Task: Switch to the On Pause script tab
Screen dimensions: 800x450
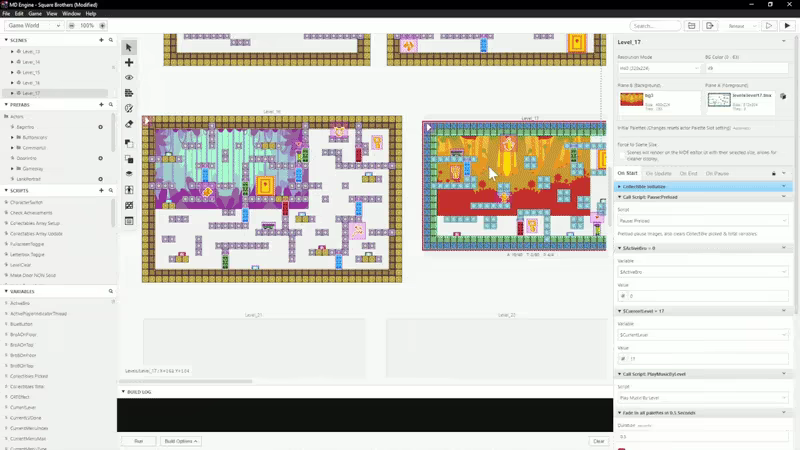Action: [717, 173]
